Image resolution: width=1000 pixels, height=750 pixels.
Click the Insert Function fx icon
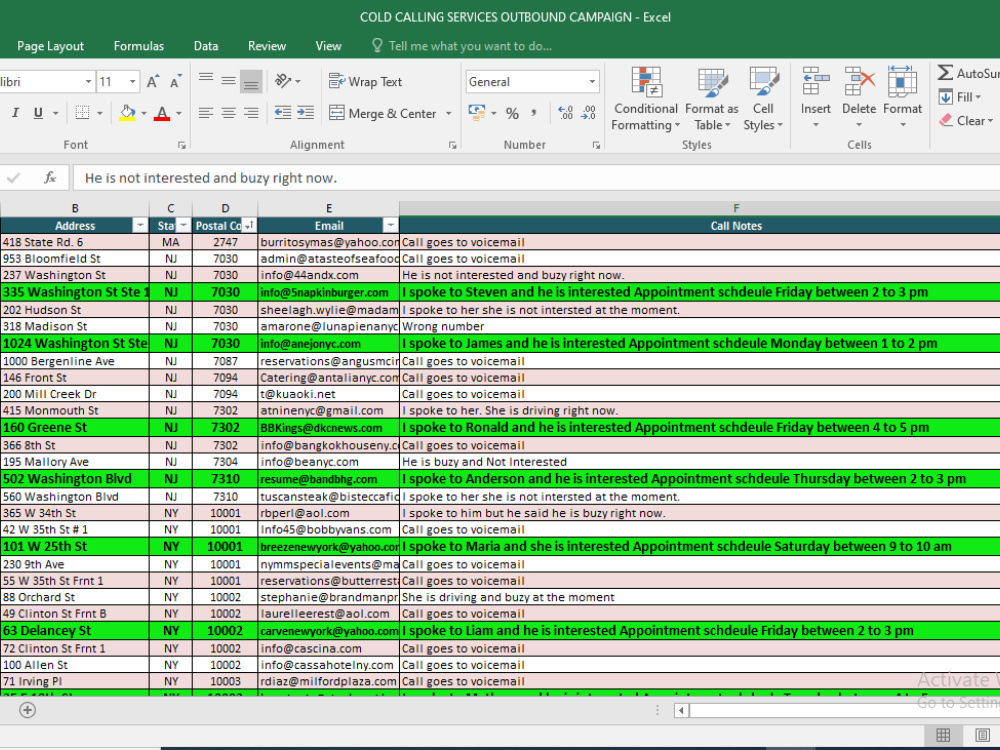coord(50,178)
